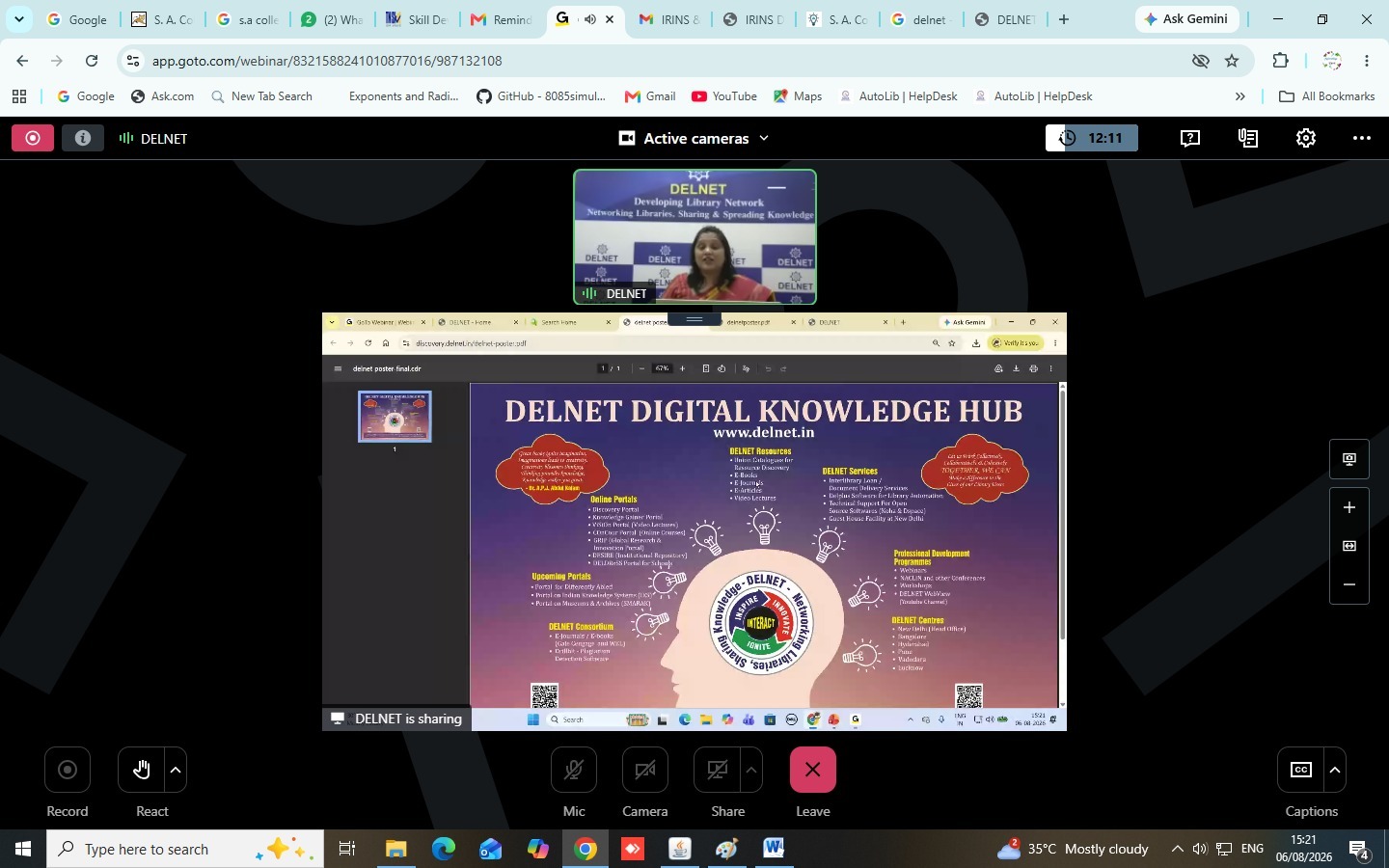Switch to the "IRINS &" tab

[x=669, y=19]
